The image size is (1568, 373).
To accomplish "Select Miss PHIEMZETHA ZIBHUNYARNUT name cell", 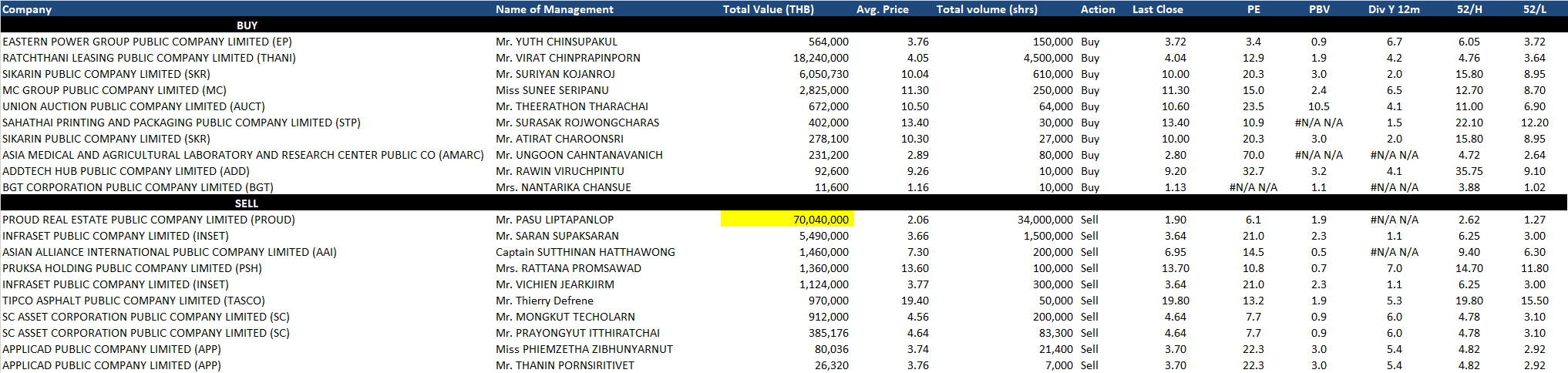I will 584,349.
